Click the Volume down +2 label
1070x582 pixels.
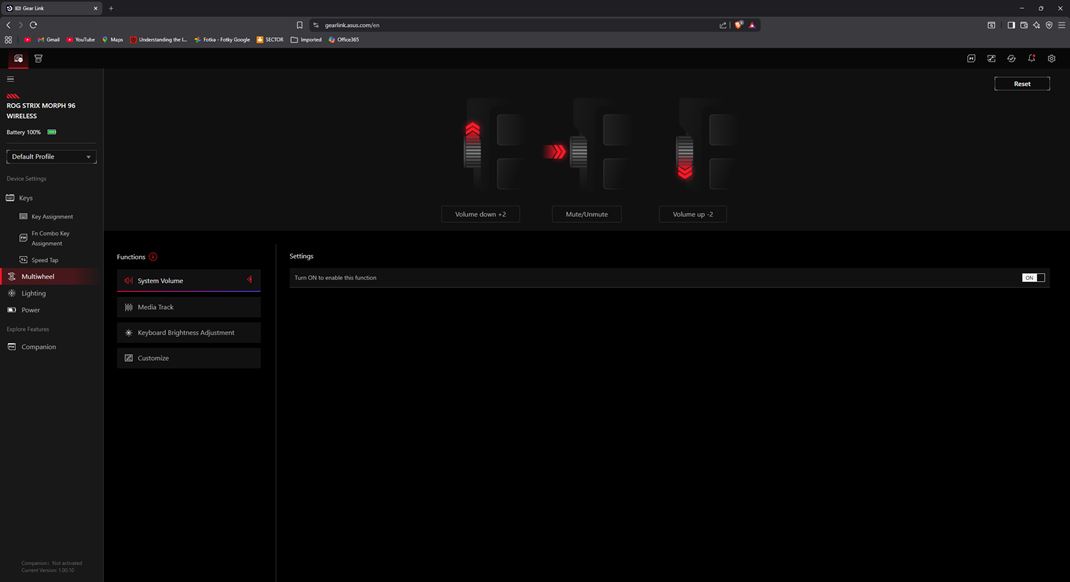tap(480, 214)
